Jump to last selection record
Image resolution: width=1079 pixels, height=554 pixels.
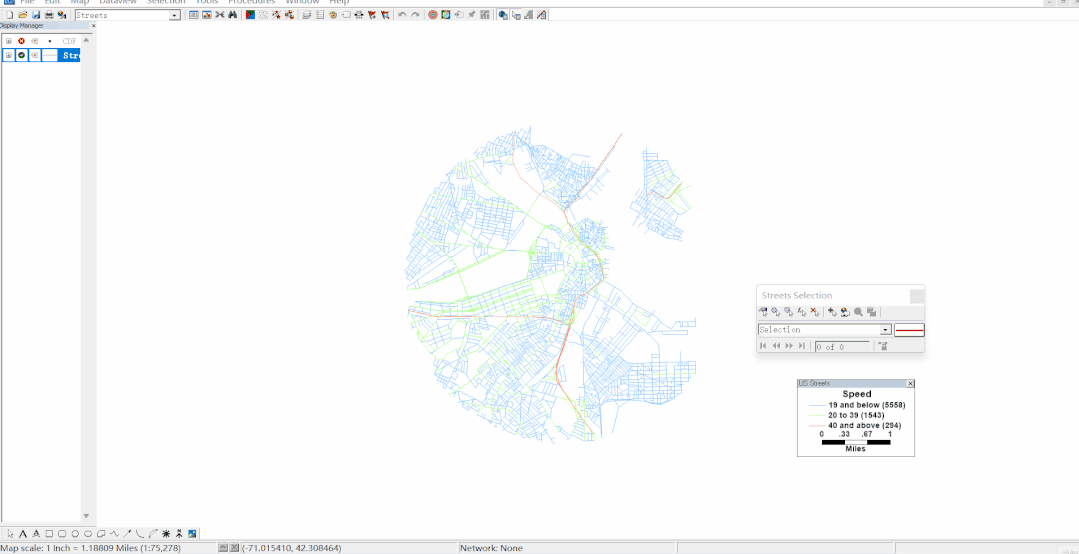(802, 346)
